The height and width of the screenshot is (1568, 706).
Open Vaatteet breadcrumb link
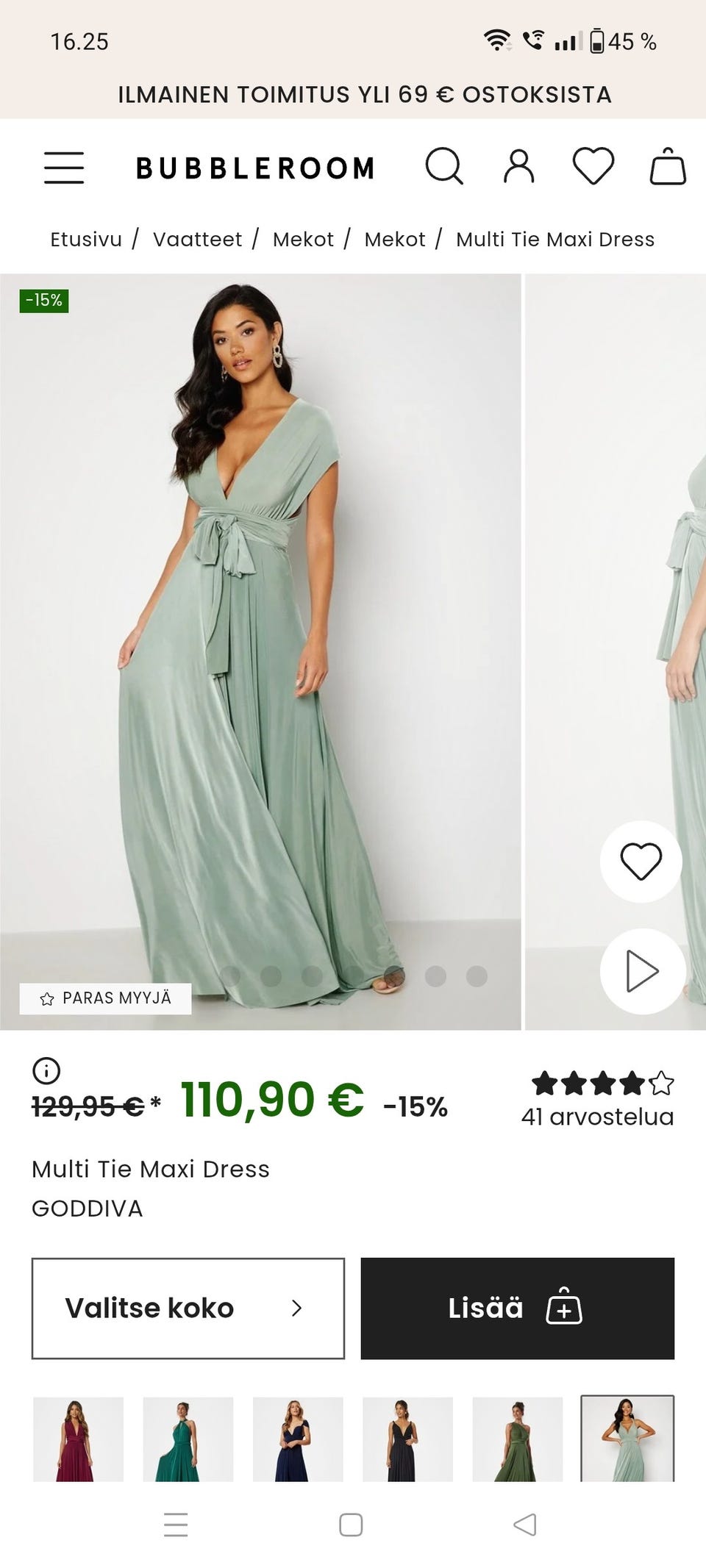point(197,240)
